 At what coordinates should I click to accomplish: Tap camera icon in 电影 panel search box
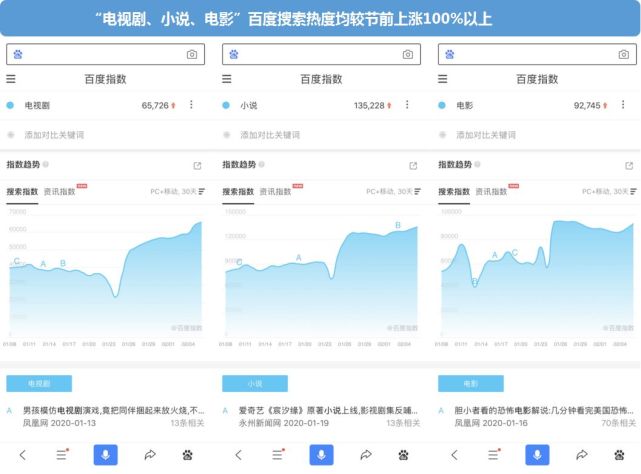(623, 54)
